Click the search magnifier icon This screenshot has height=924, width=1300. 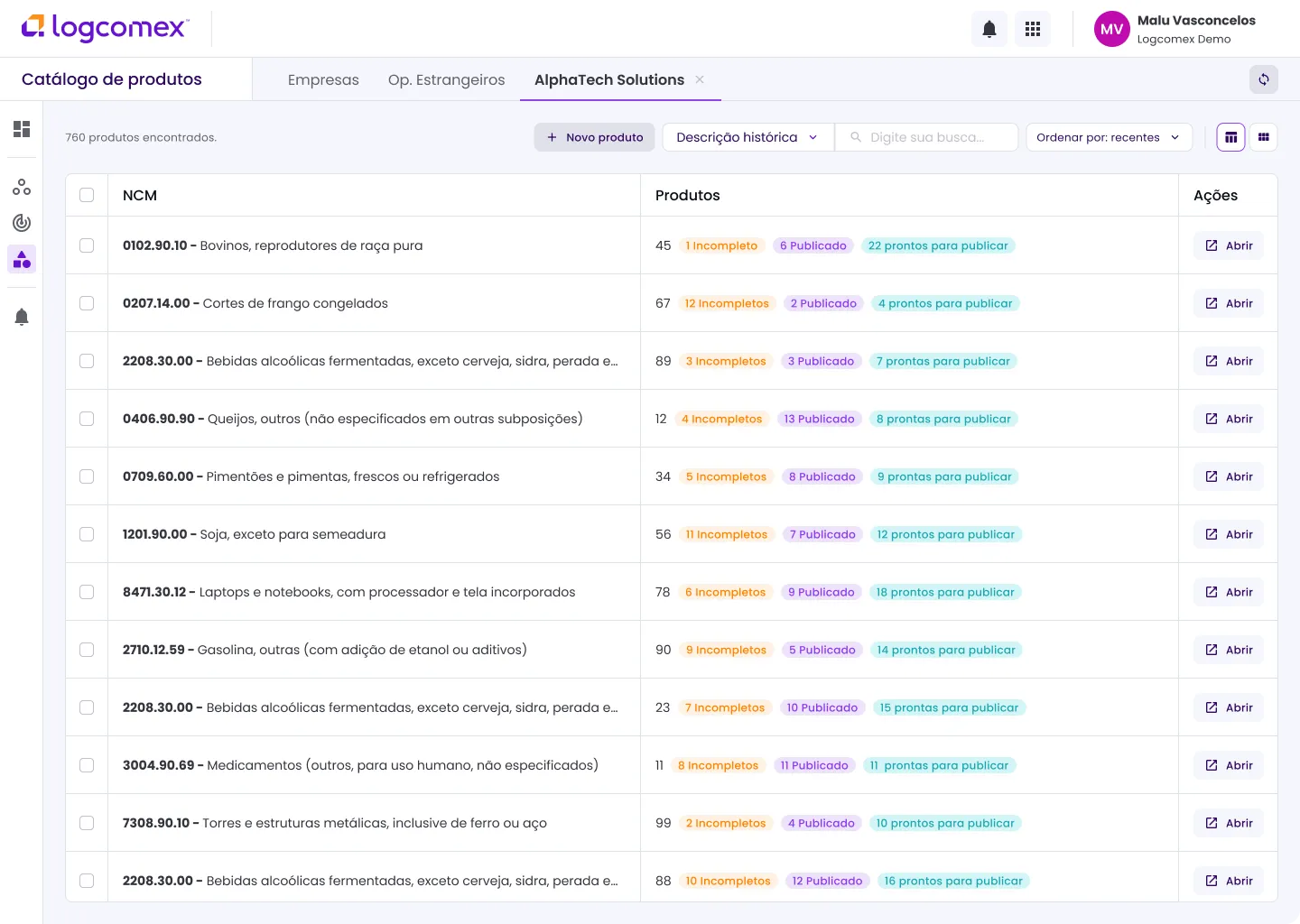(856, 137)
